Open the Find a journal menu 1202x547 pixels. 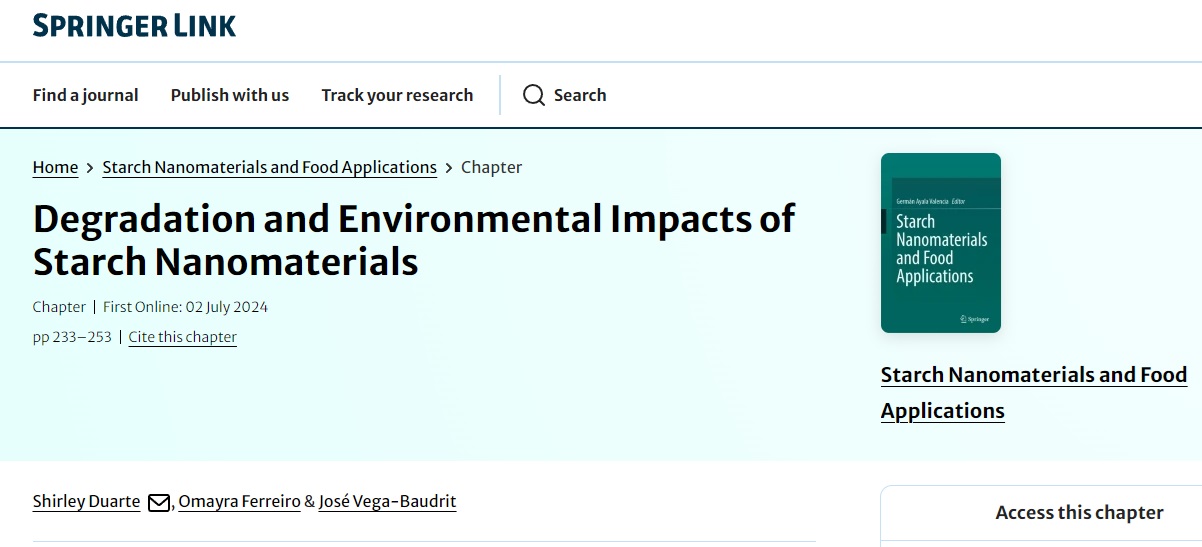[x=85, y=95]
